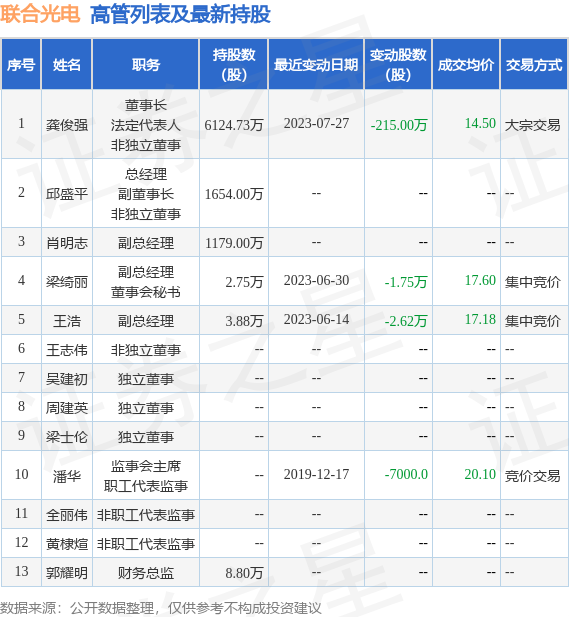The height and width of the screenshot is (617, 569).
Task: Click the 董事会秘书 position text
Action: click(146, 292)
